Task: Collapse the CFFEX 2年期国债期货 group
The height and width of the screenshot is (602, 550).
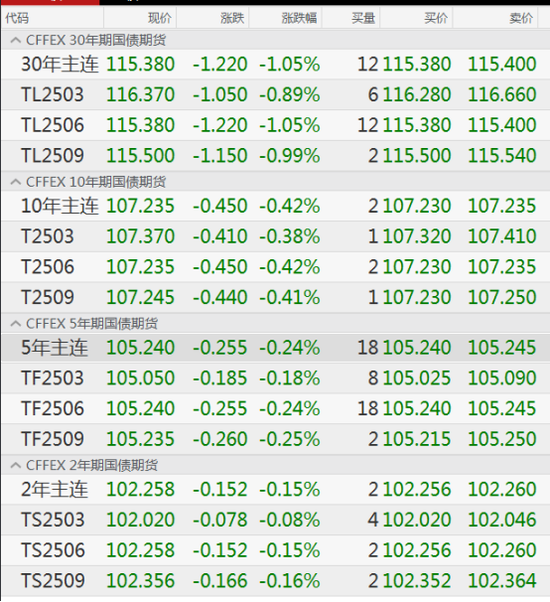Action: pyautogui.click(x=15, y=465)
